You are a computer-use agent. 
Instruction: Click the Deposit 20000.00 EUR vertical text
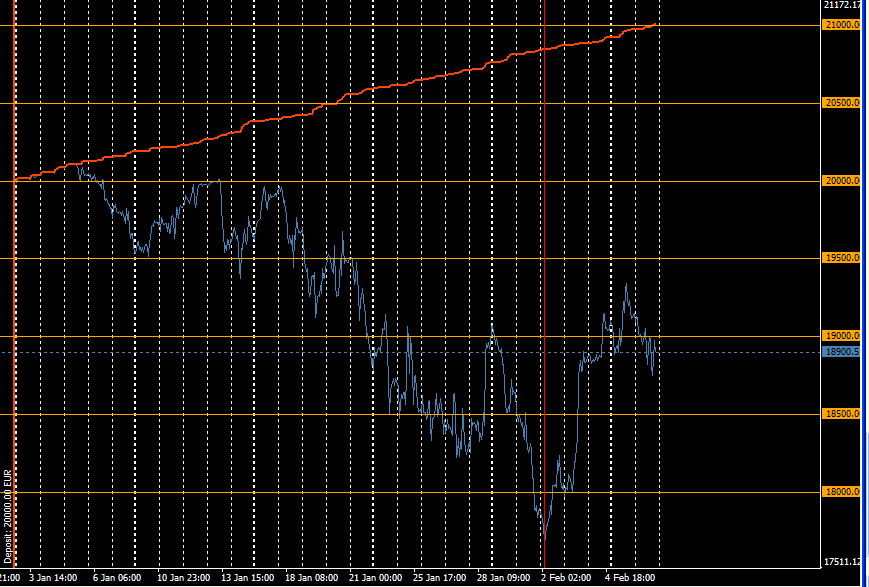point(7,517)
